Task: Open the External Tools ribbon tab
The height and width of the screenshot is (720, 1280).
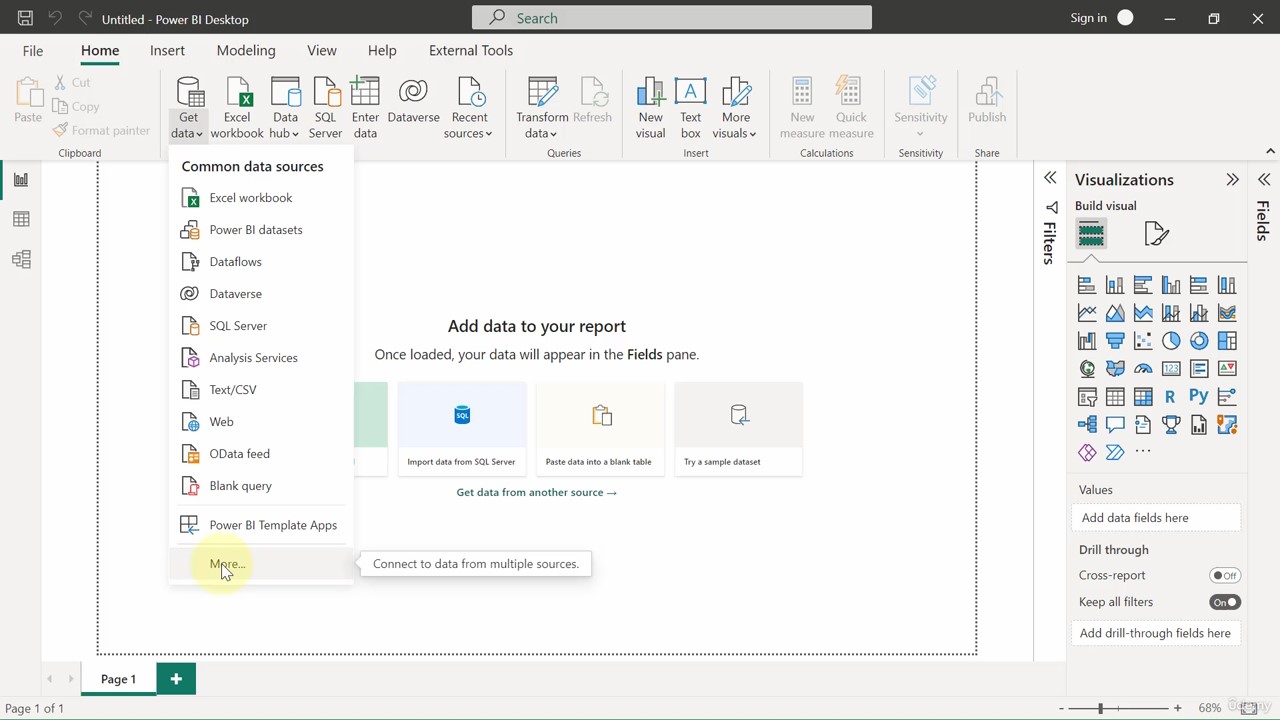Action: (x=471, y=50)
